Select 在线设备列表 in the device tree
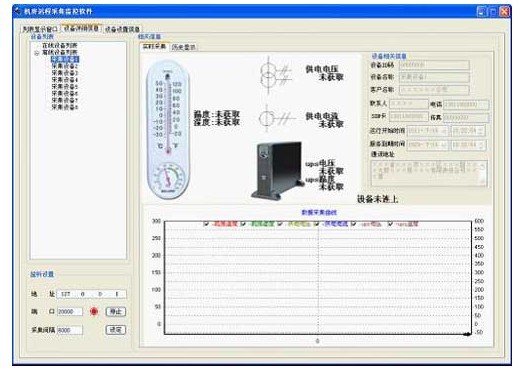Image resolution: width=524 pixels, height=376 pixels. click(59, 45)
